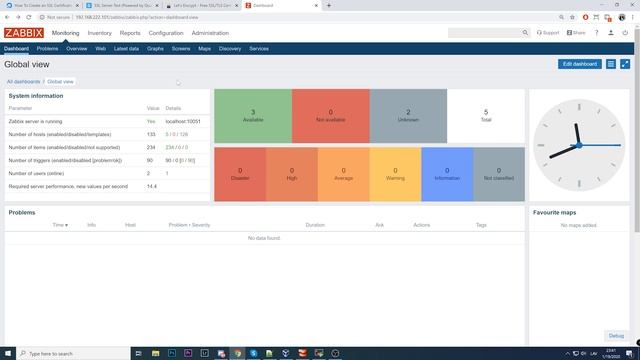
Task: Click the All dashboards breadcrumb link
Action: (23, 82)
